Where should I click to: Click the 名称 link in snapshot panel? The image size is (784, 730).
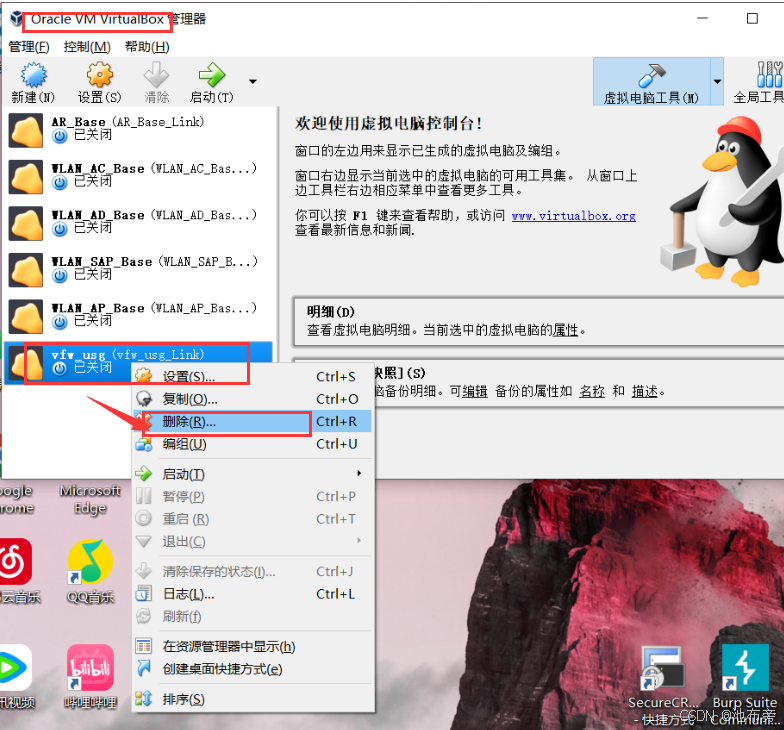coord(592,392)
